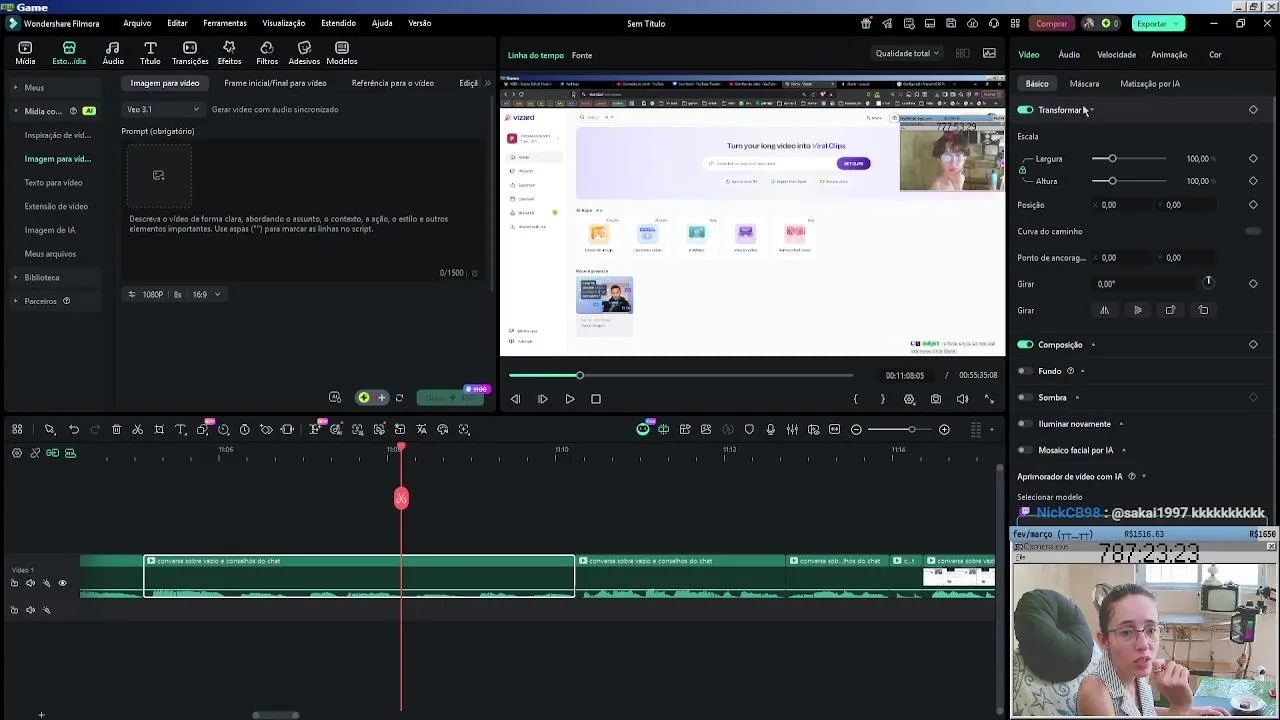Play the preview with the play button
The width and height of the screenshot is (1280, 720).
[x=570, y=399]
